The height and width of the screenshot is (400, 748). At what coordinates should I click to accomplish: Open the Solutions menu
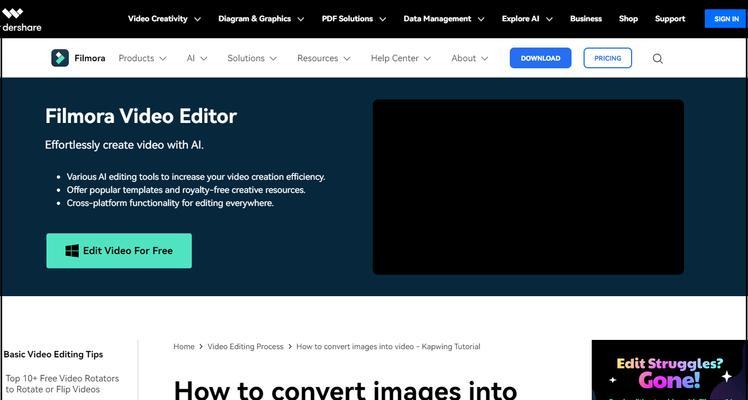pos(246,58)
